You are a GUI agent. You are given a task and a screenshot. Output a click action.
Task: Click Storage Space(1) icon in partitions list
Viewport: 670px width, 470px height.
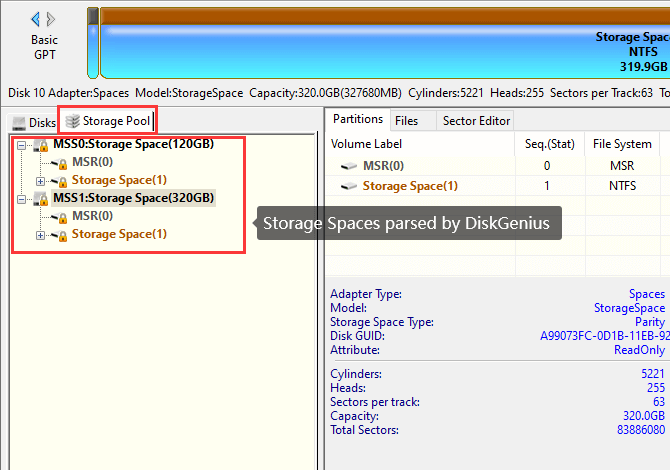pos(349,186)
